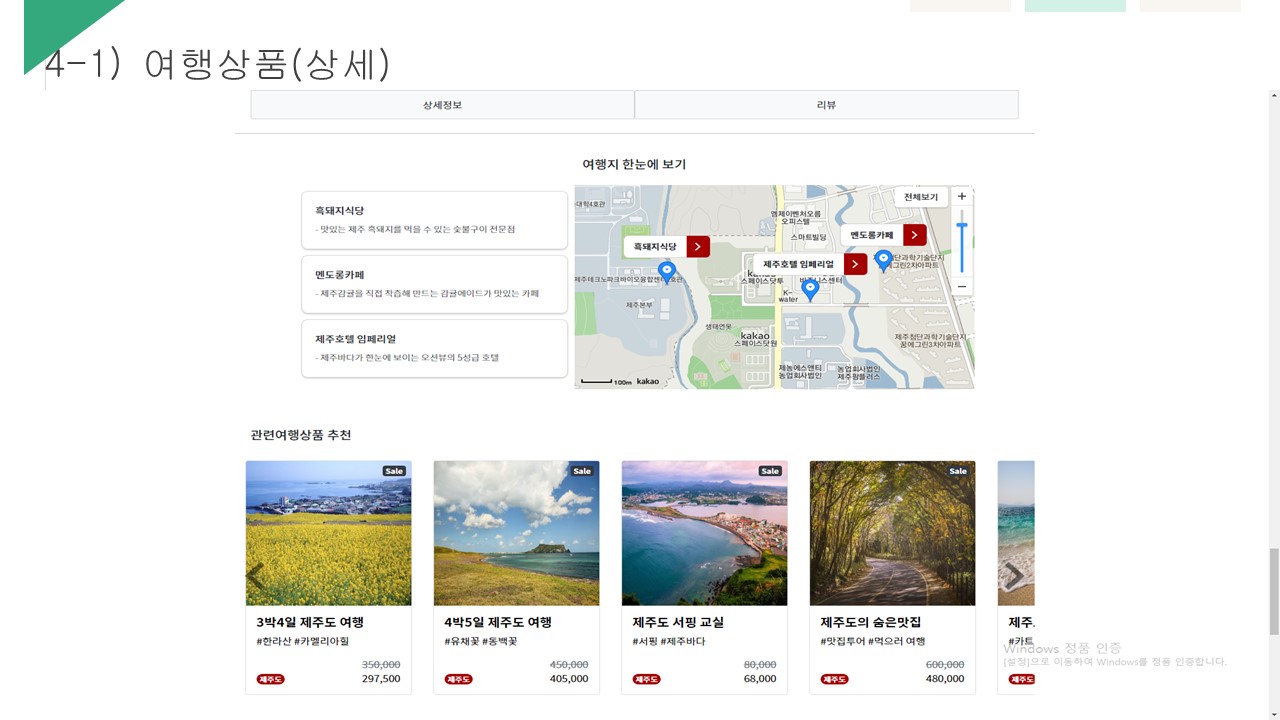Click the scrollbar up arrow
1280x720 pixels.
(1274, 96)
